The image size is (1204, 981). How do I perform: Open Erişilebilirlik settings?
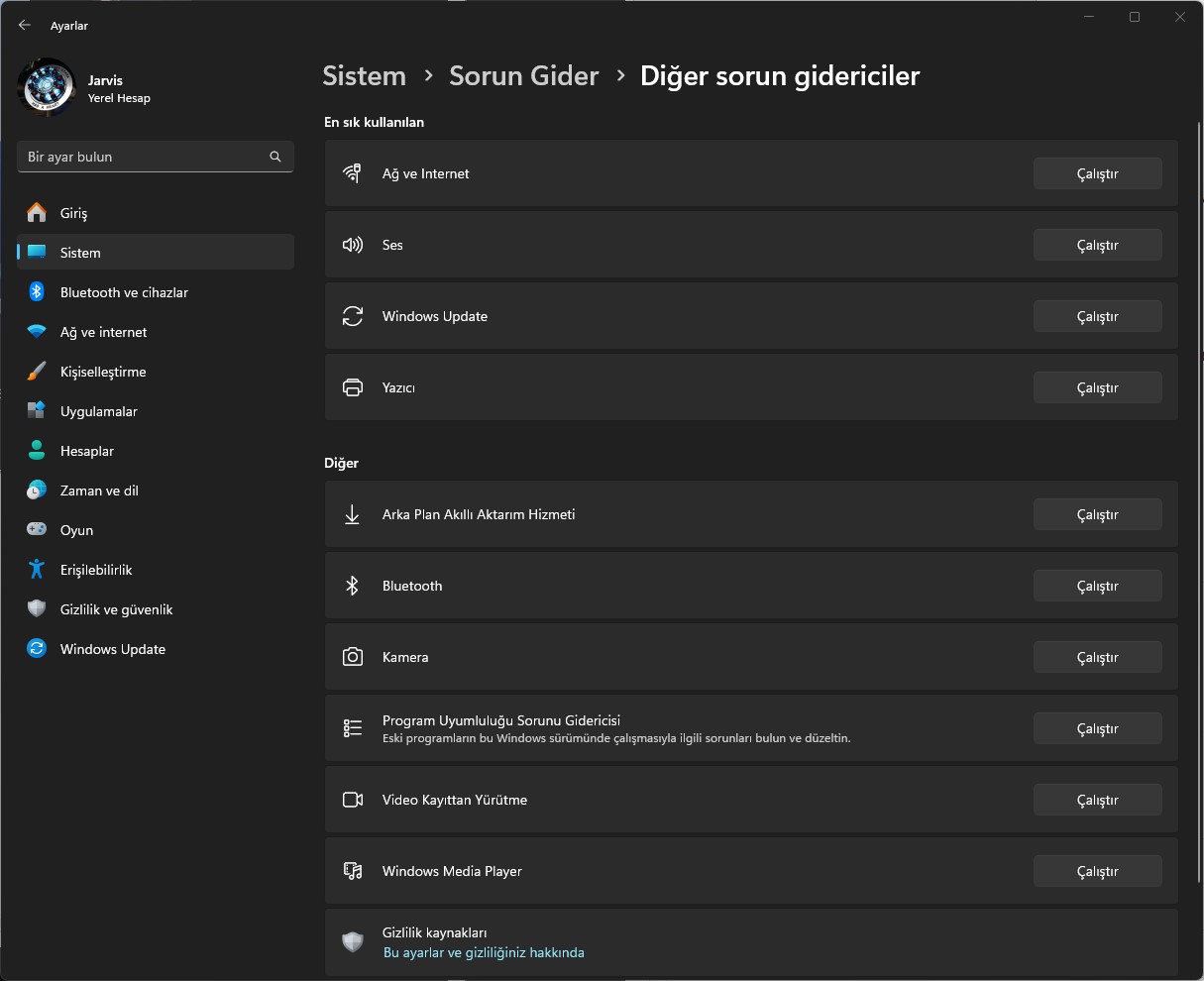pyautogui.click(x=156, y=570)
